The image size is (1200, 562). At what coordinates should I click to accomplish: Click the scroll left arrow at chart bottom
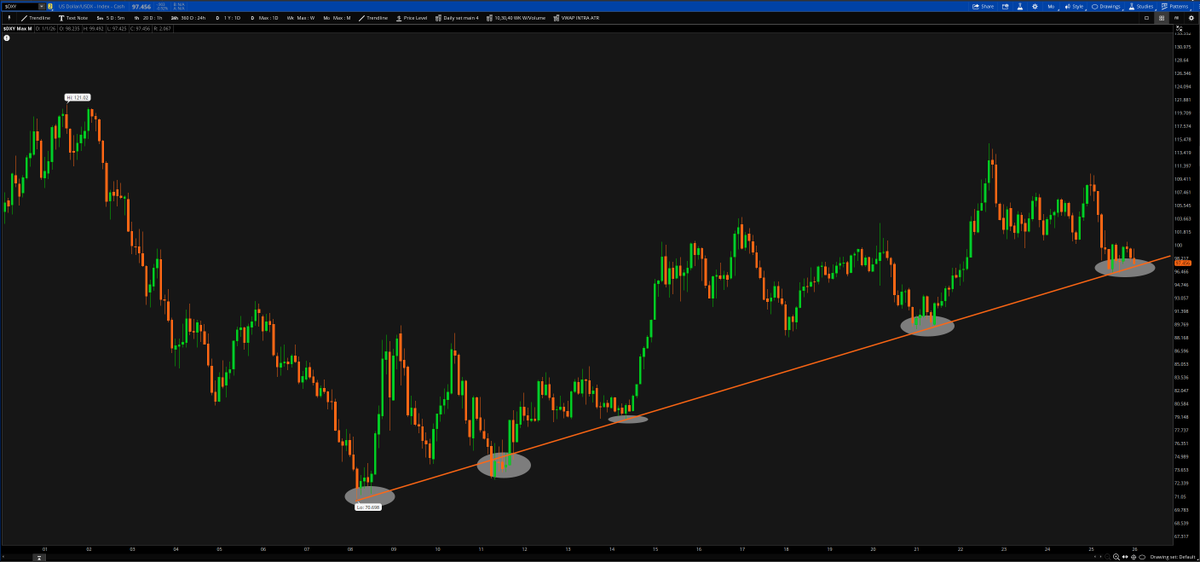(1095, 557)
